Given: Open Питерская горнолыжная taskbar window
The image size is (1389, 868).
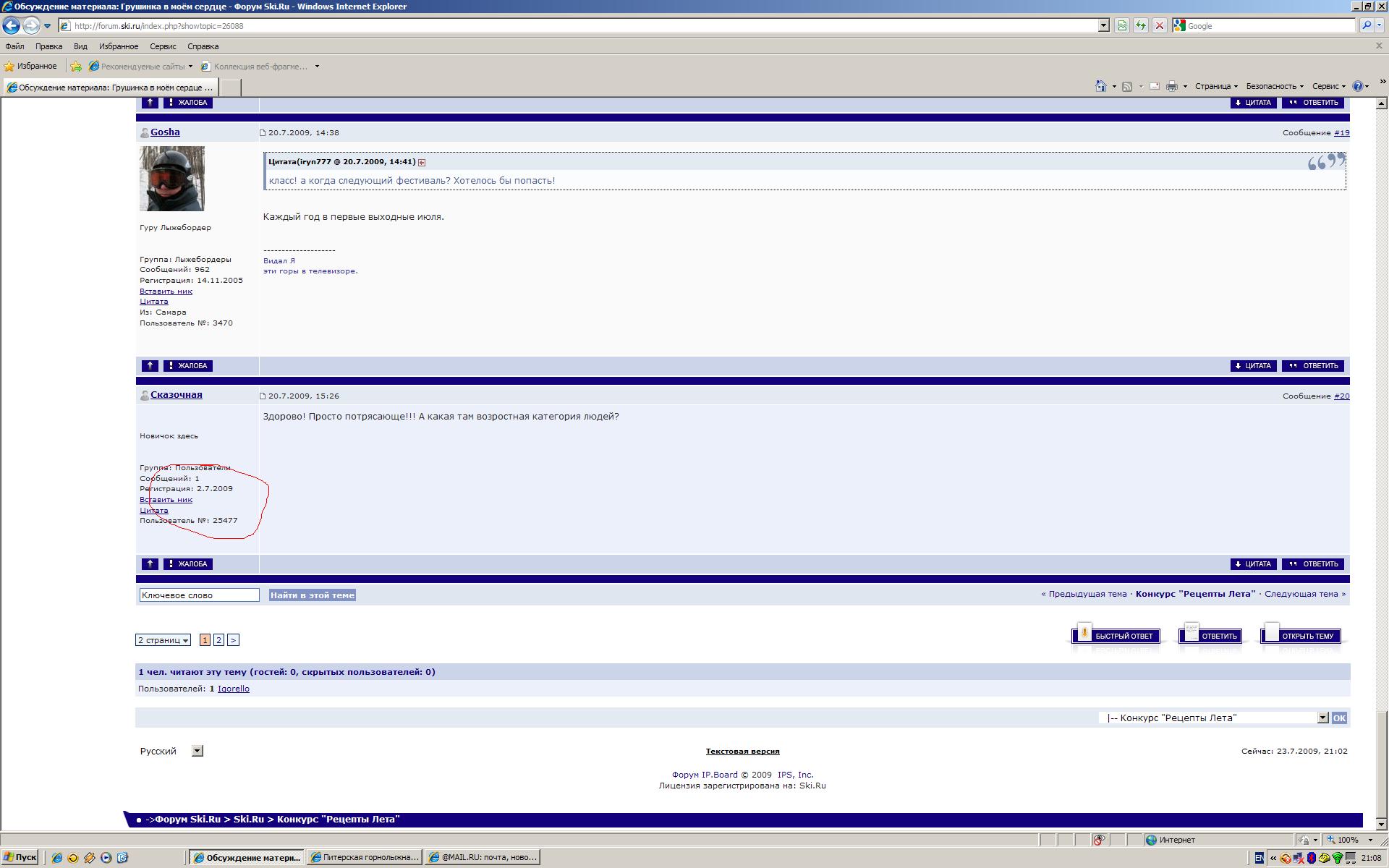Looking at the screenshot, I should 365,857.
